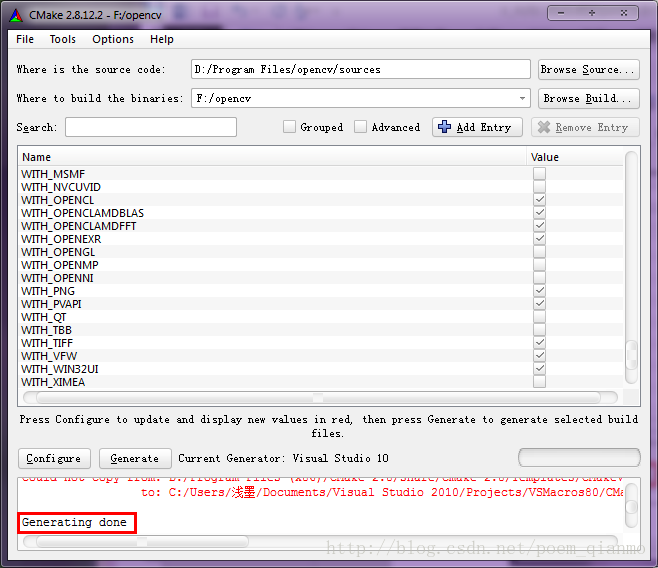
Task: Select the WITH_QT entry name
Action: click(43, 317)
